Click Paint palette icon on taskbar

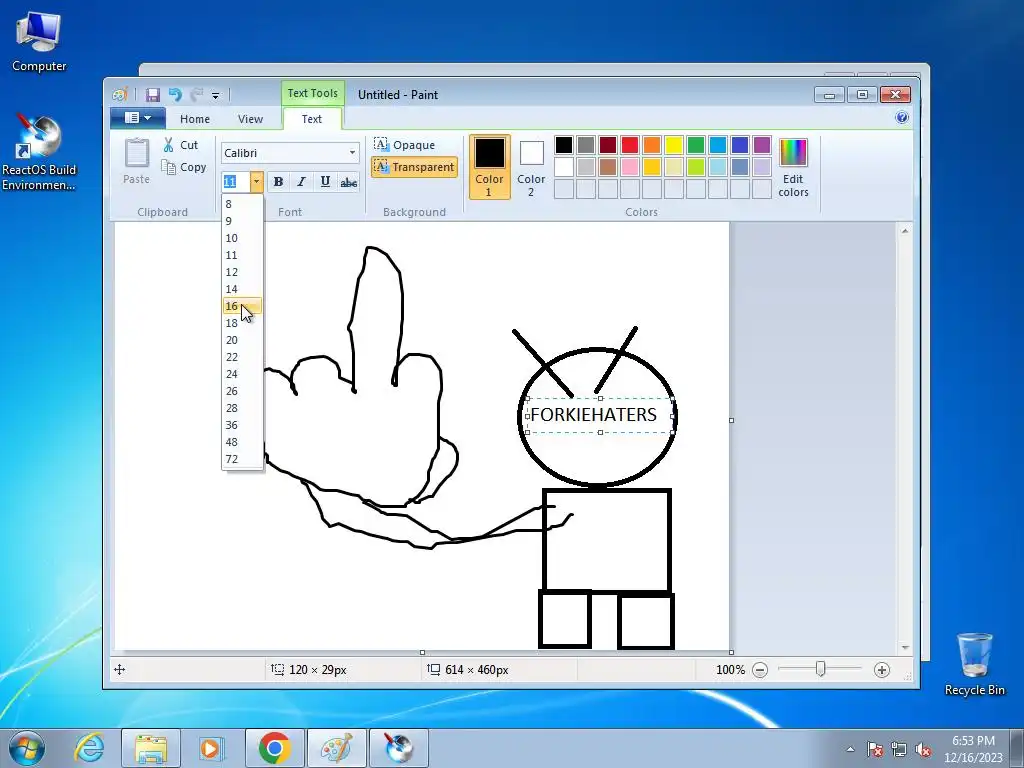pyautogui.click(x=337, y=748)
